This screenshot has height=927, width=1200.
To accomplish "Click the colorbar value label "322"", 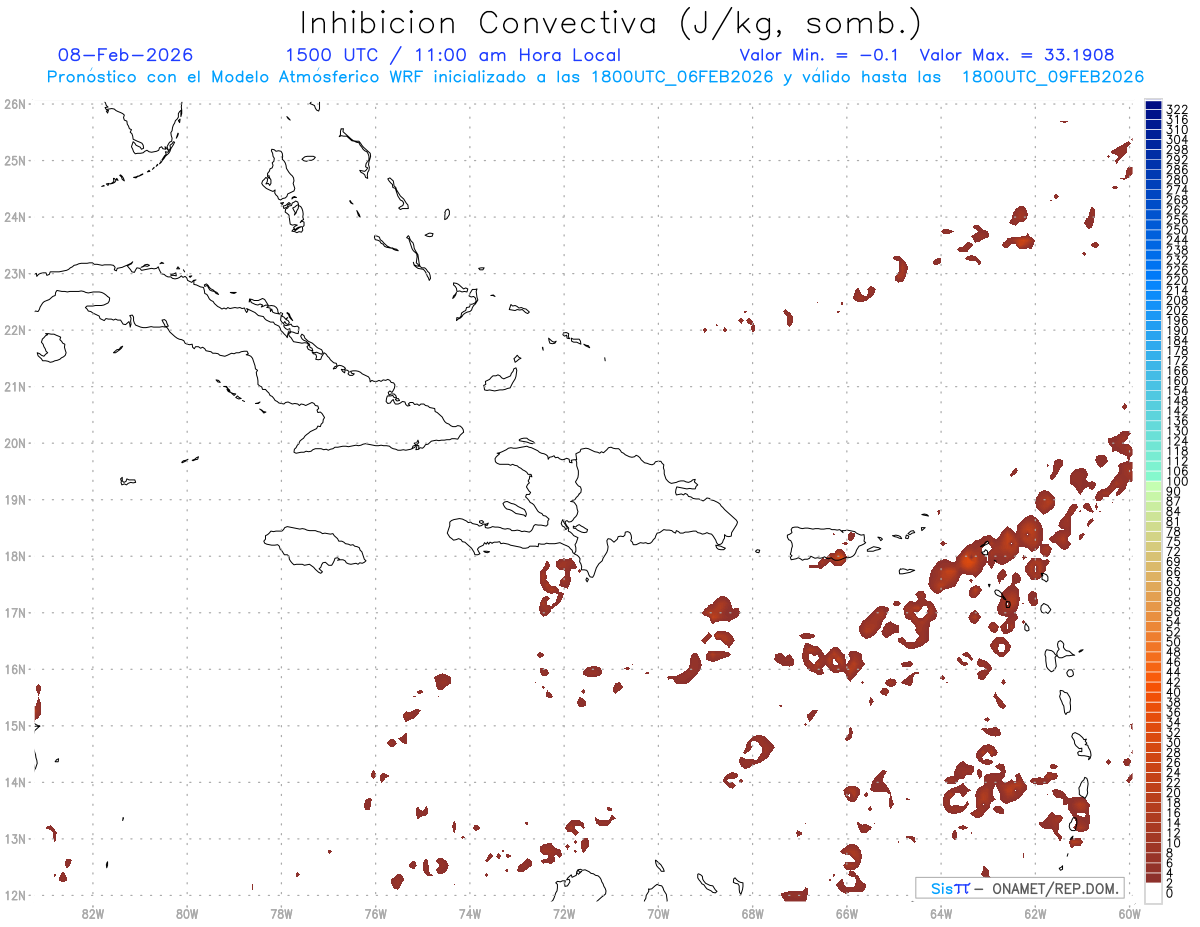I will point(1176,109).
